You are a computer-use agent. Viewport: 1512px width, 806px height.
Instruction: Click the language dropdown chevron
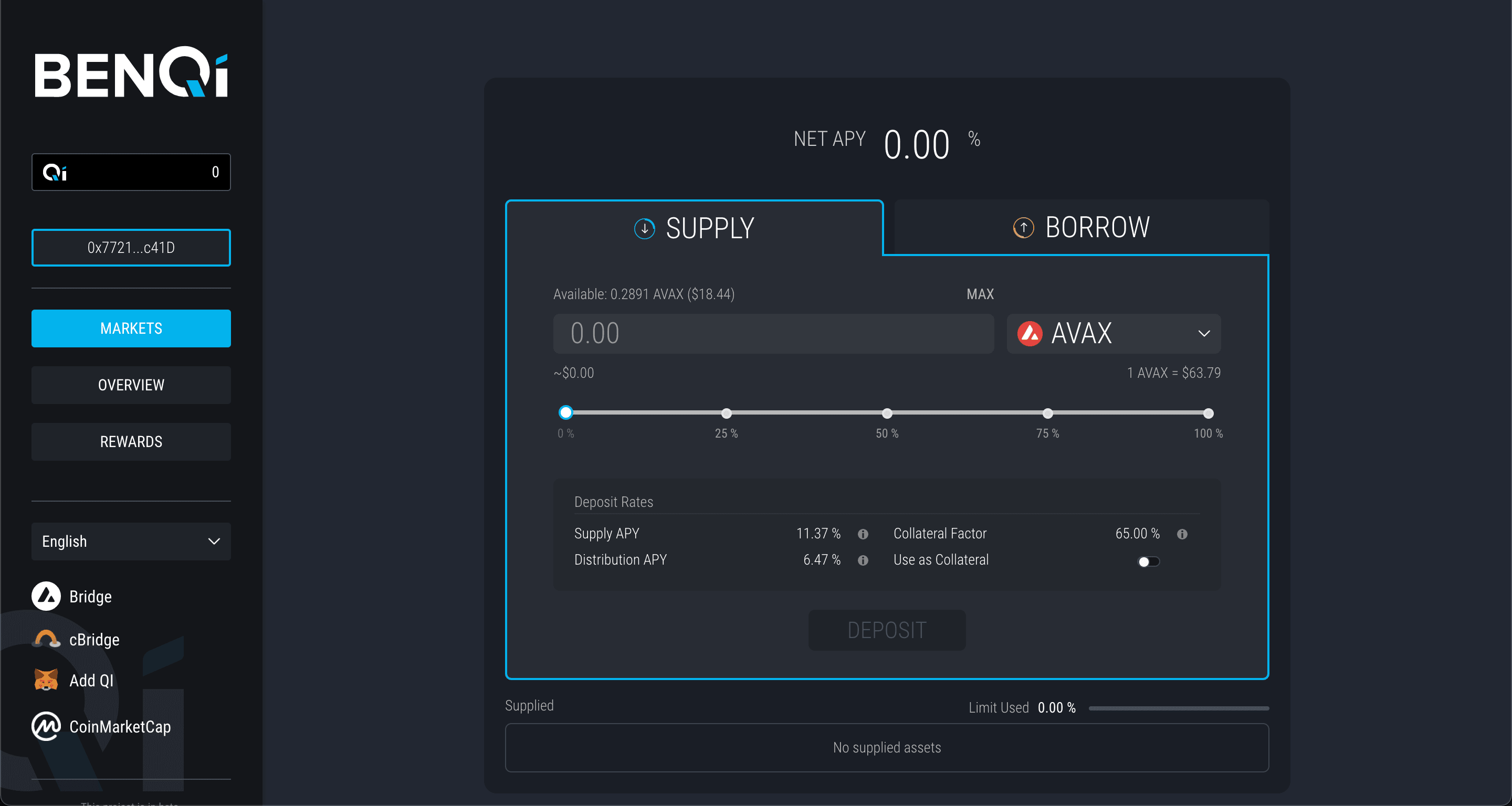click(x=214, y=542)
